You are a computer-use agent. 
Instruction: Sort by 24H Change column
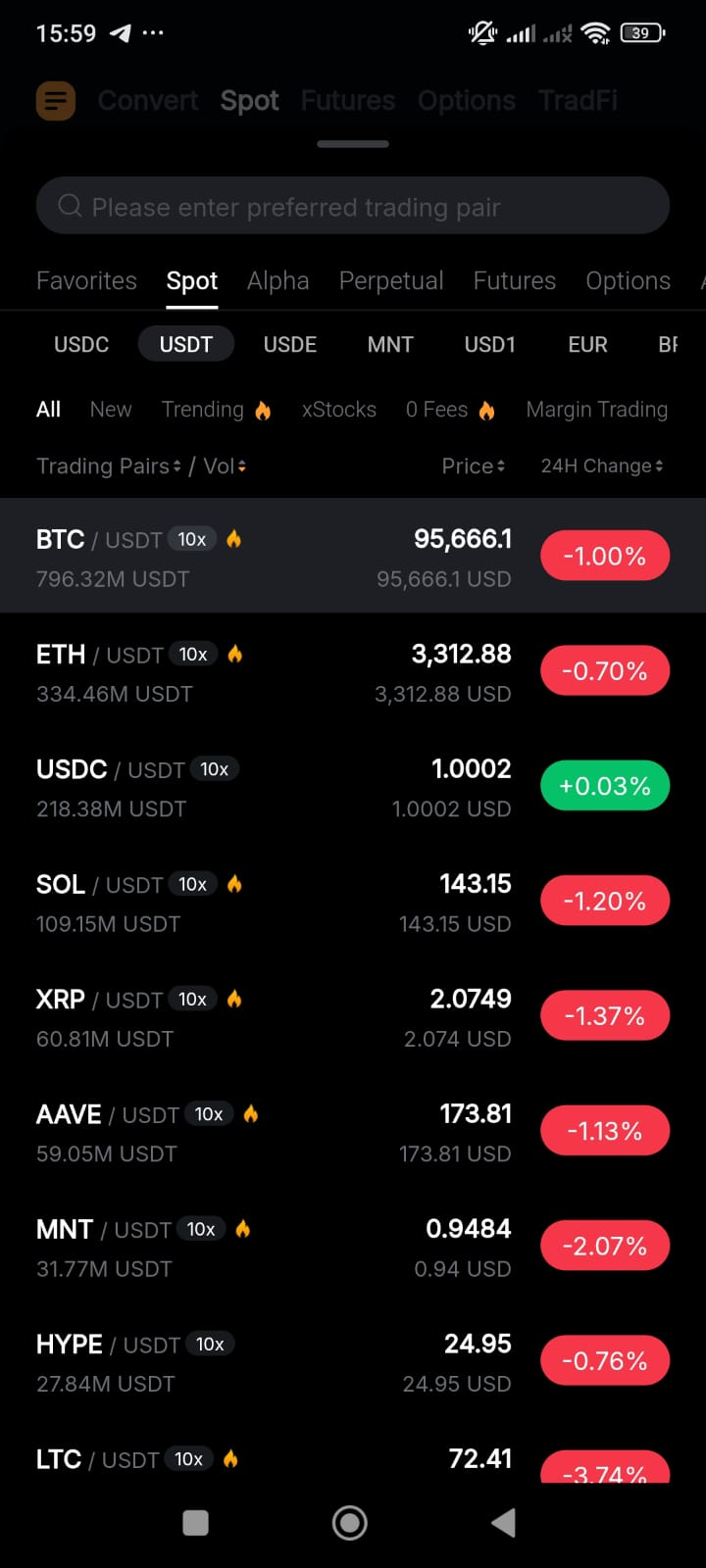coord(602,466)
